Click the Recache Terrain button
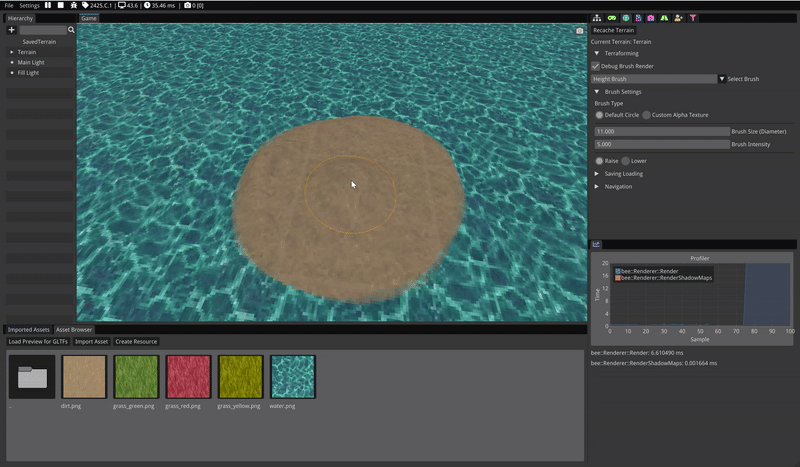This screenshot has width=800, height=467. (613, 30)
